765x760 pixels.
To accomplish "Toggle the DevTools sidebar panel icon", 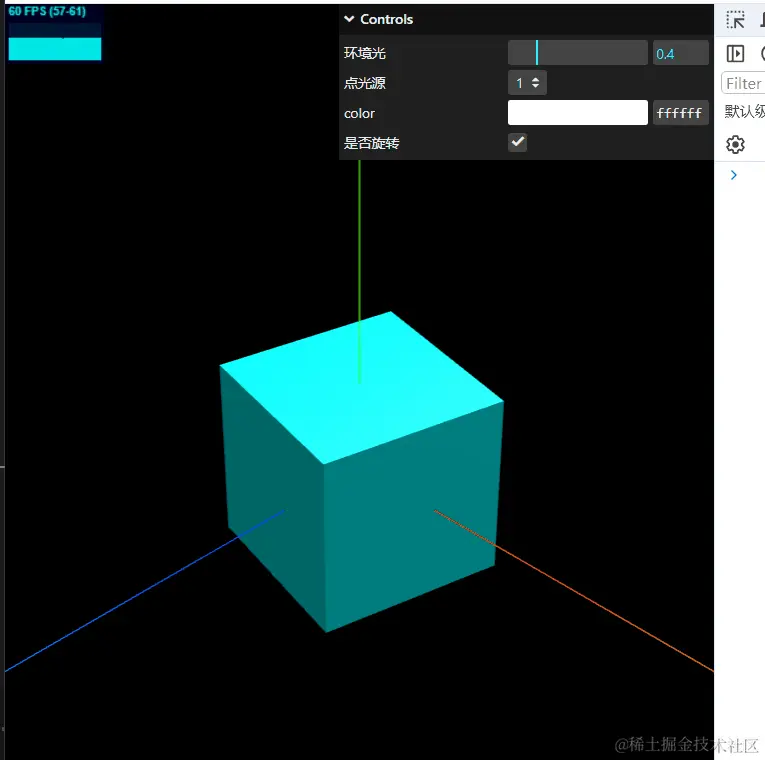I will pos(735,53).
